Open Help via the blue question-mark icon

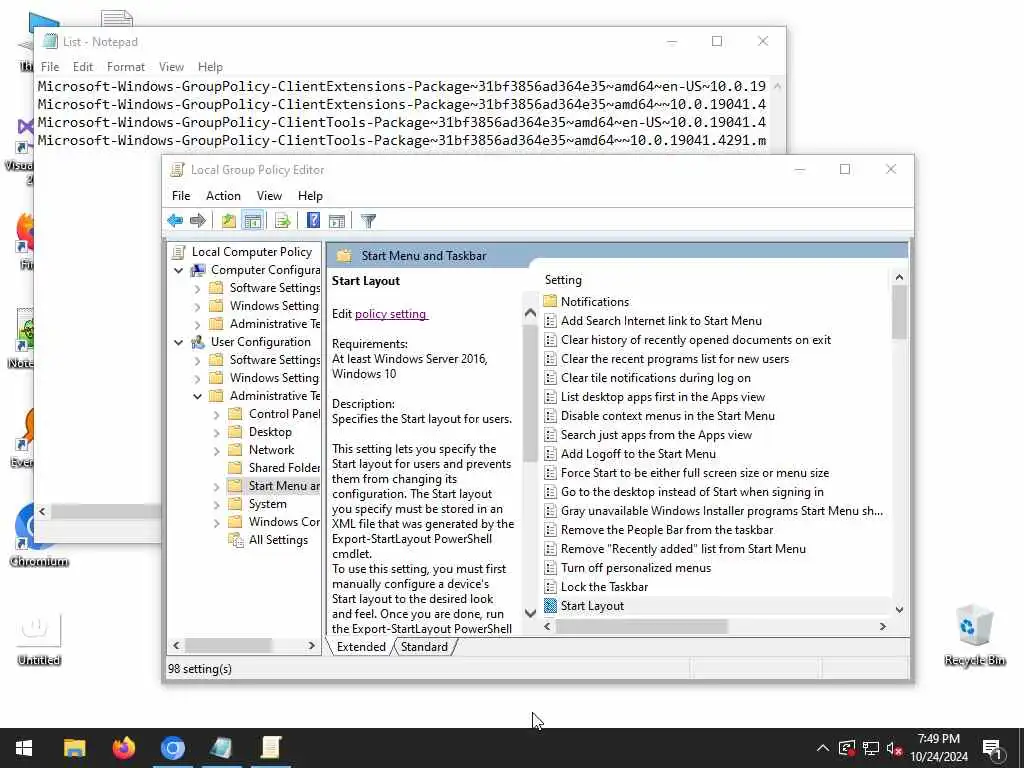[313, 221]
